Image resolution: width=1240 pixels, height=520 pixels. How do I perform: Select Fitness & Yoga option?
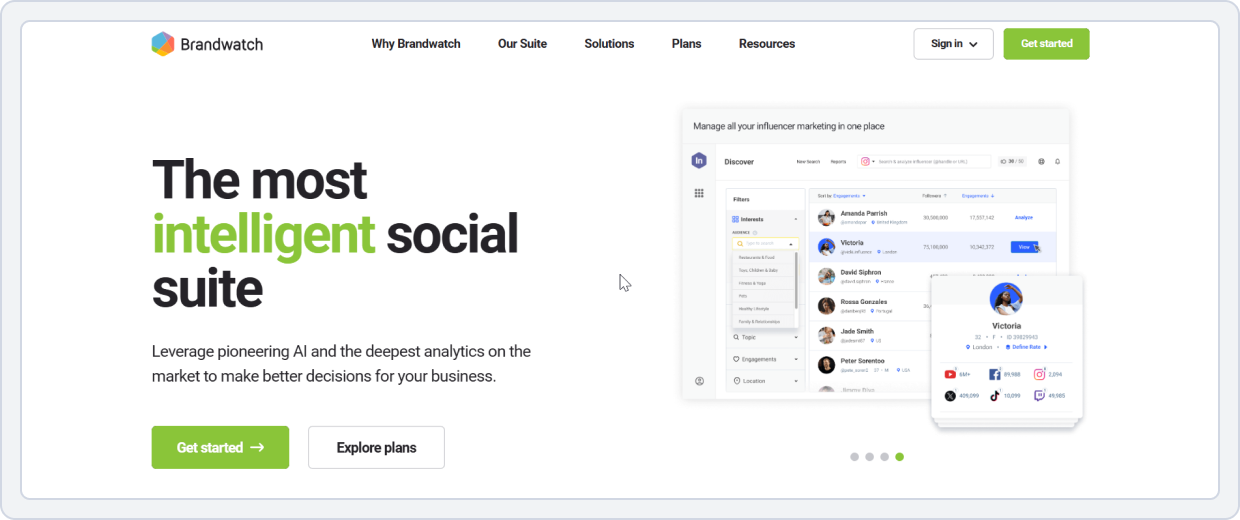[x=764, y=283]
